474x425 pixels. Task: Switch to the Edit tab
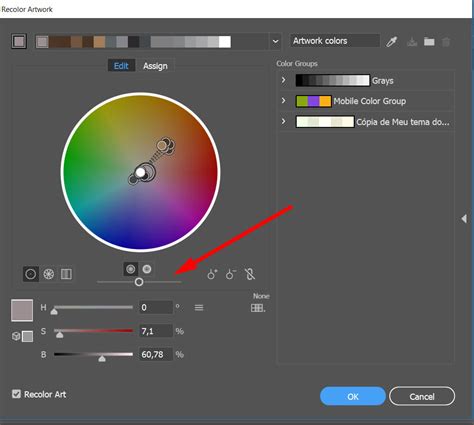tap(121, 66)
